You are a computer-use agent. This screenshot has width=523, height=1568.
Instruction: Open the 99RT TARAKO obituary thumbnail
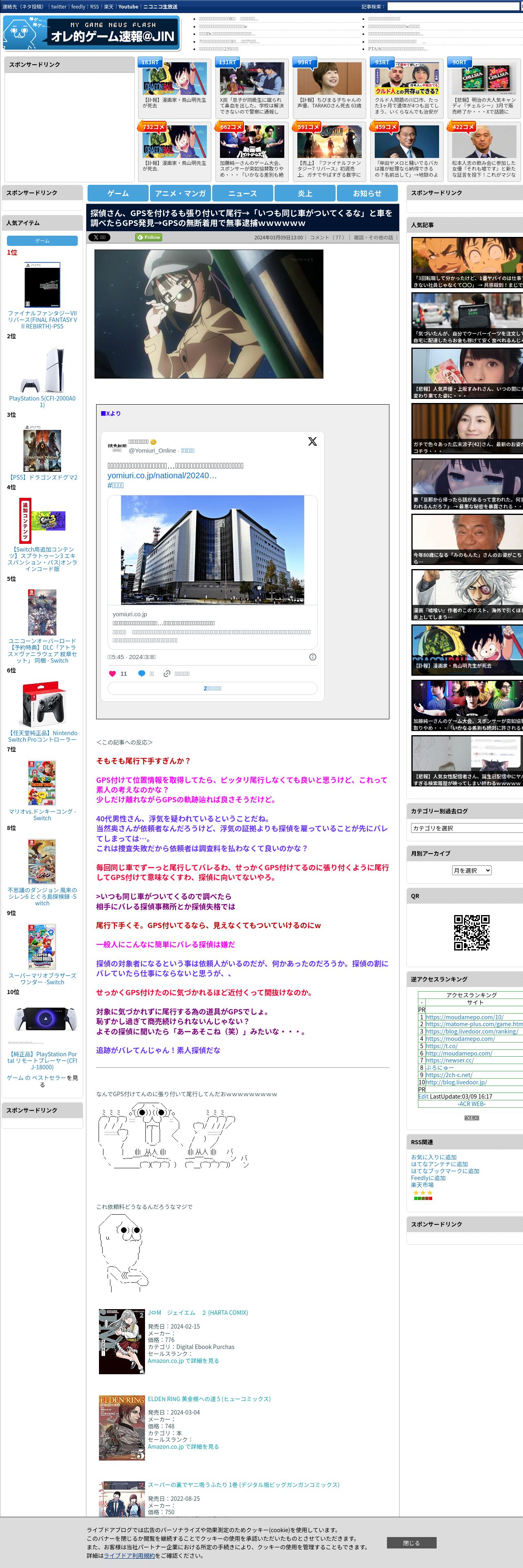330,79
